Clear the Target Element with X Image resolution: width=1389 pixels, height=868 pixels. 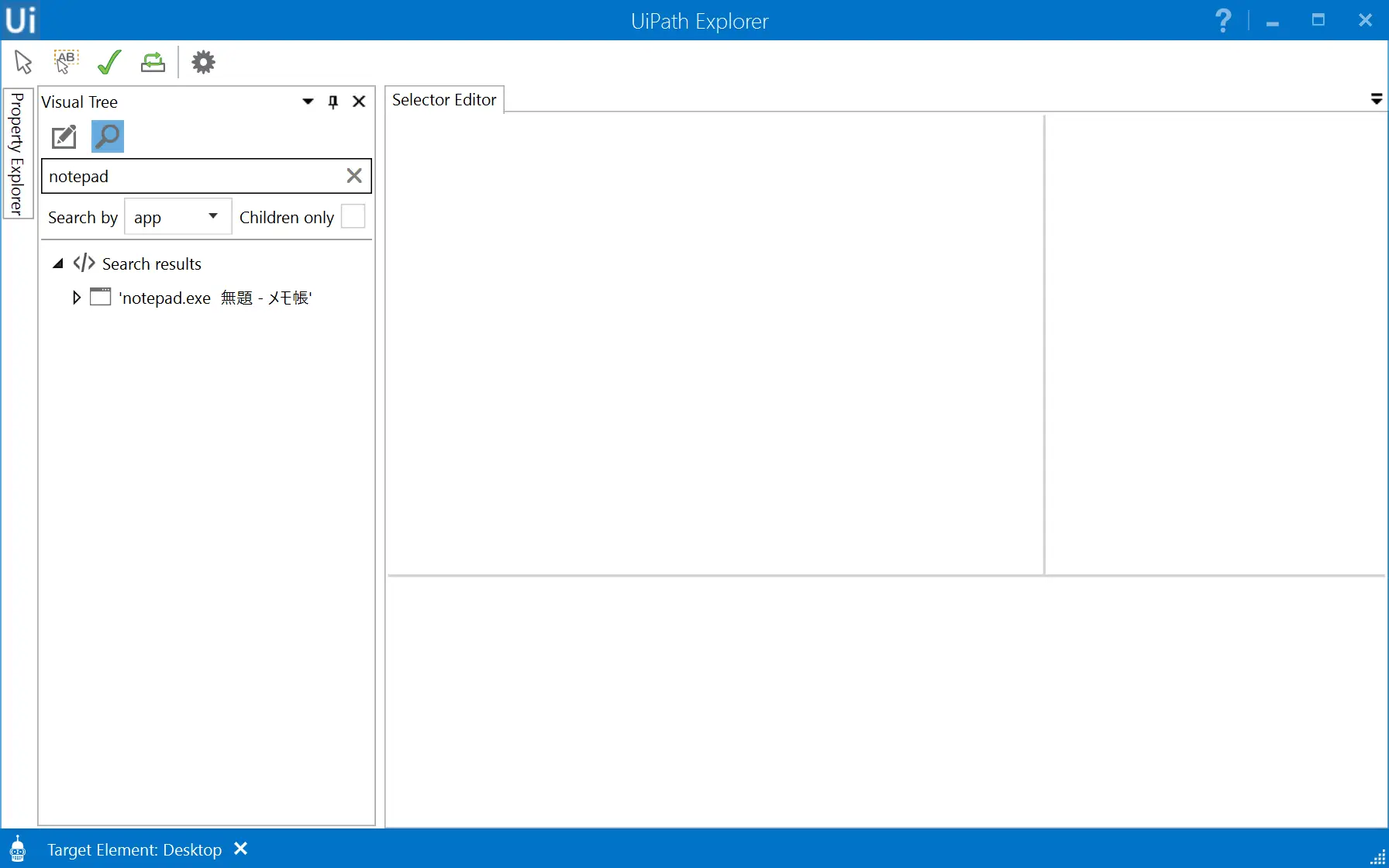tap(241, 849)
